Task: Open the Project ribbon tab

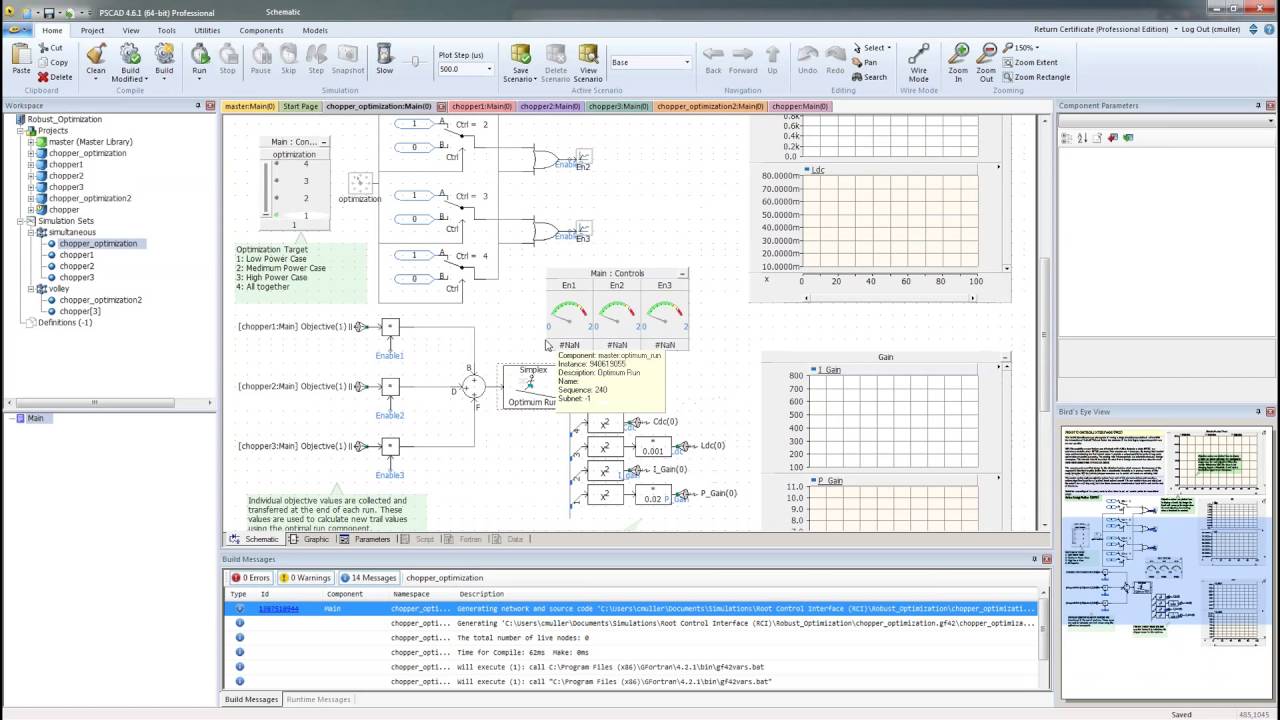Action: (x=92, y=30)
